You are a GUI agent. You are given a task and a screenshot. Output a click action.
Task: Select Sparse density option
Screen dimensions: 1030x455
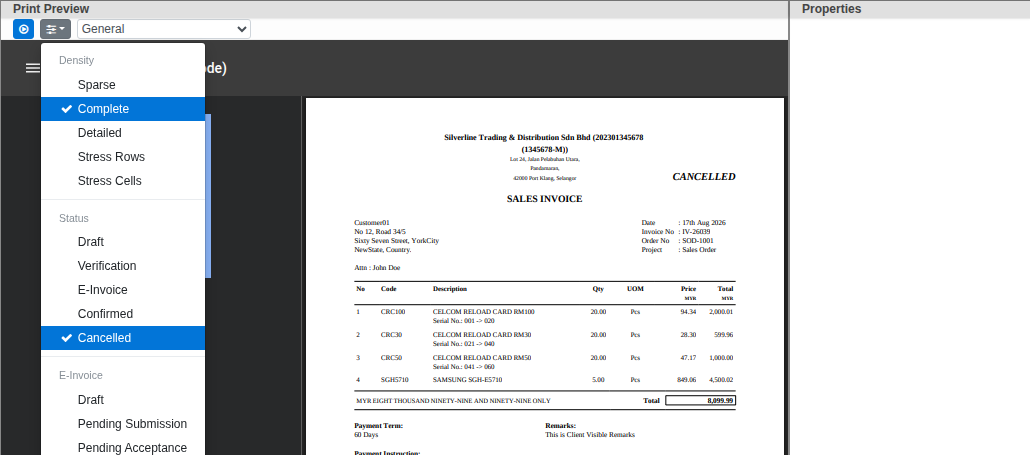pyautogui.click(x=123, y=85)
